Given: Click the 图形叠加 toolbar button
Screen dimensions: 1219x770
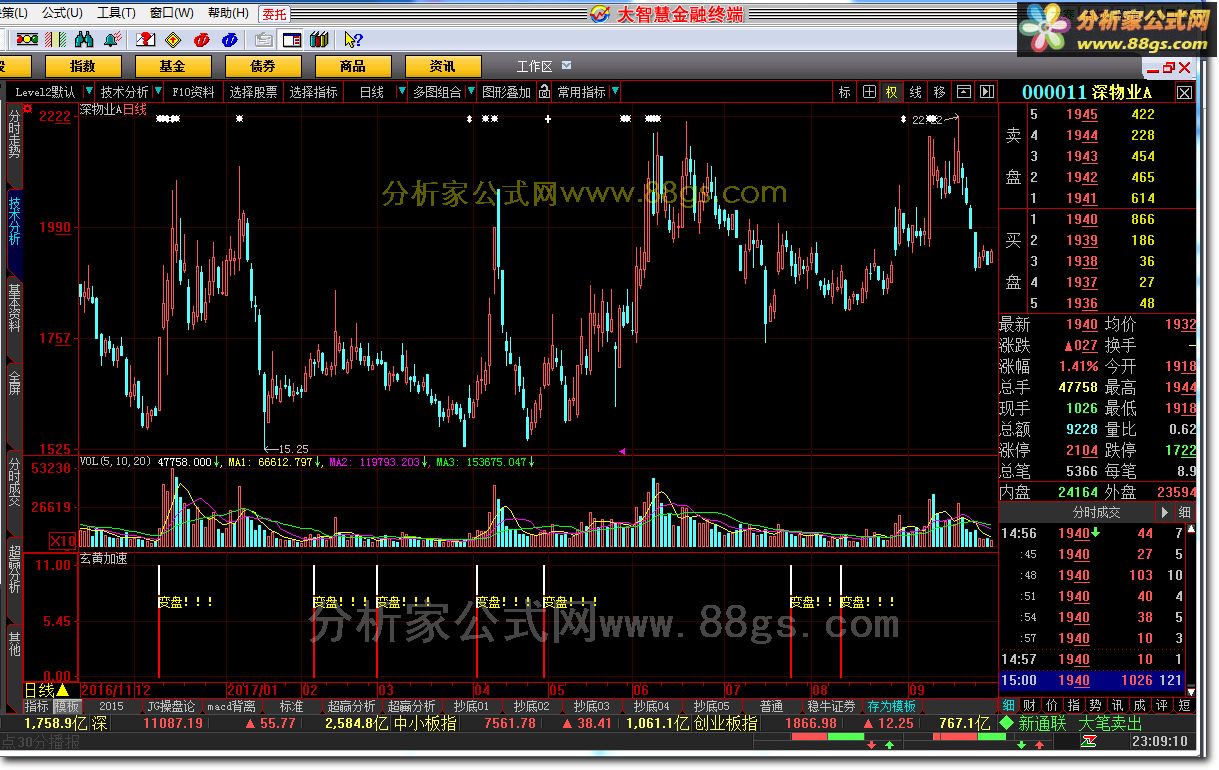Looking at the screenshot, I should pyautogui.click(x=506, y=92).
